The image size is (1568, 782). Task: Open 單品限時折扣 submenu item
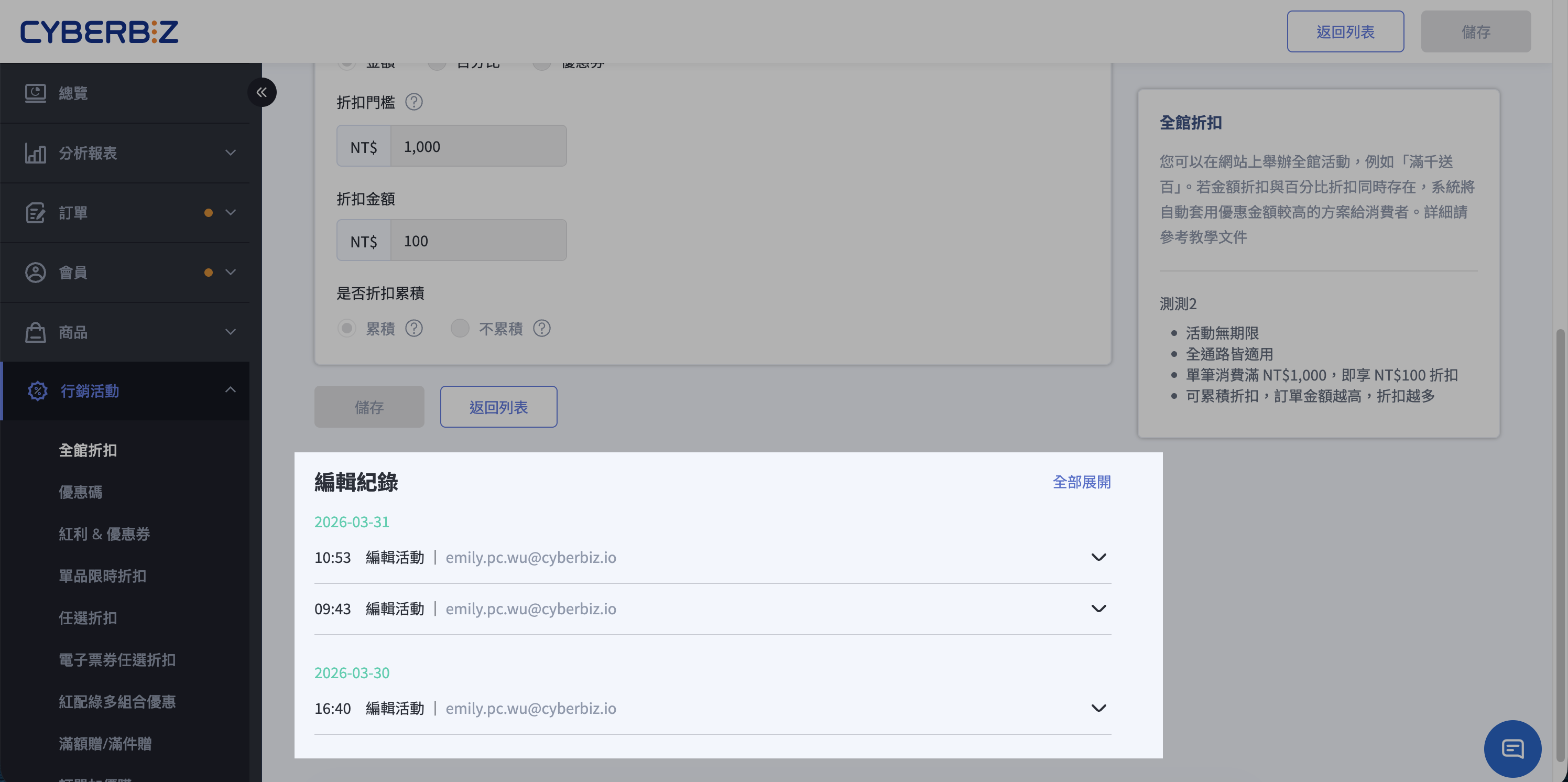pyautogui.click(x=102, y=577)
